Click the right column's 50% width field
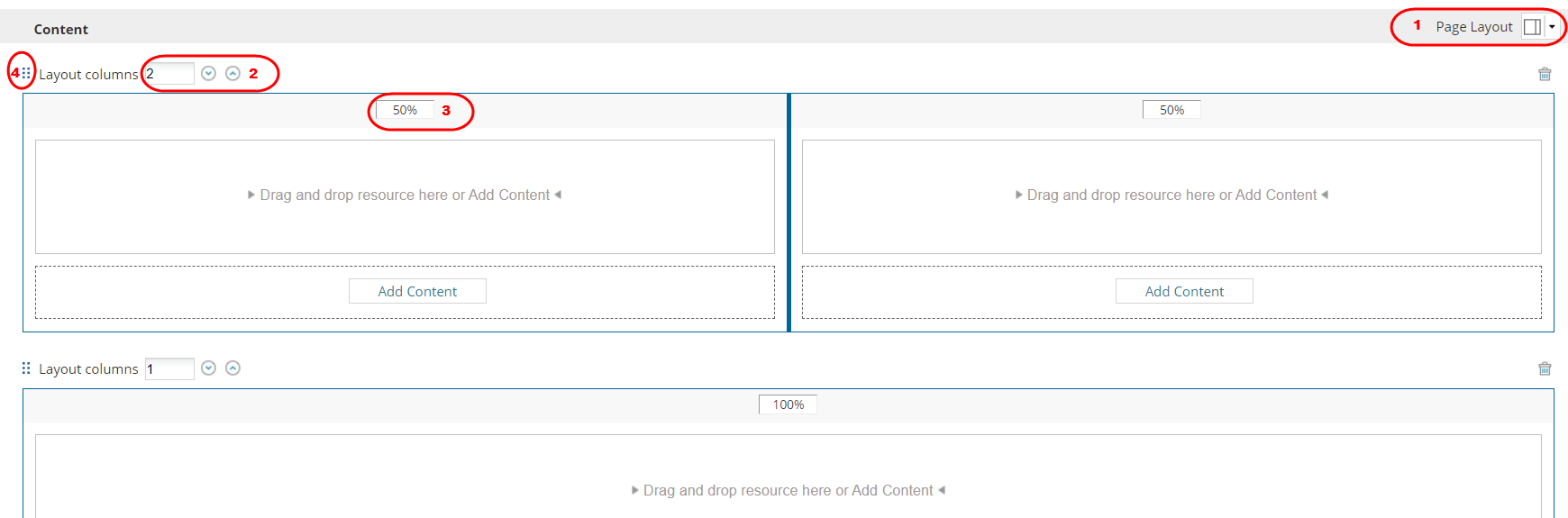The width and height of the screenshot is (1568, 518). (1171, 110)
